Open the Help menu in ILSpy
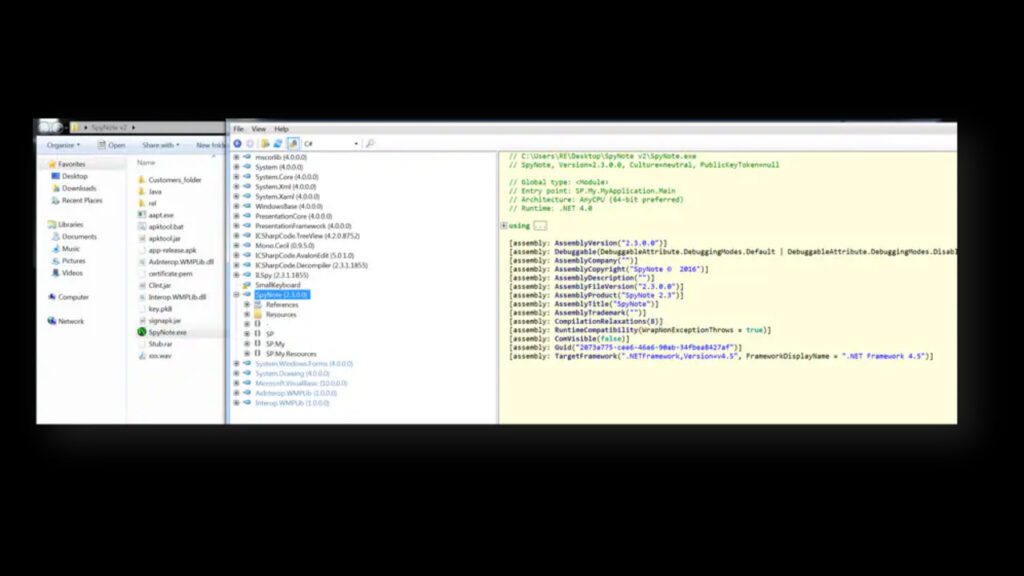This screenshot has height=576, width=1024. coord(281,129)
